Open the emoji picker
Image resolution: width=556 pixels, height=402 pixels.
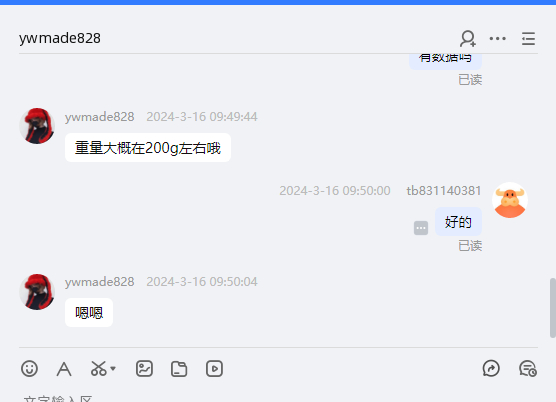click(x=29, y=369)
